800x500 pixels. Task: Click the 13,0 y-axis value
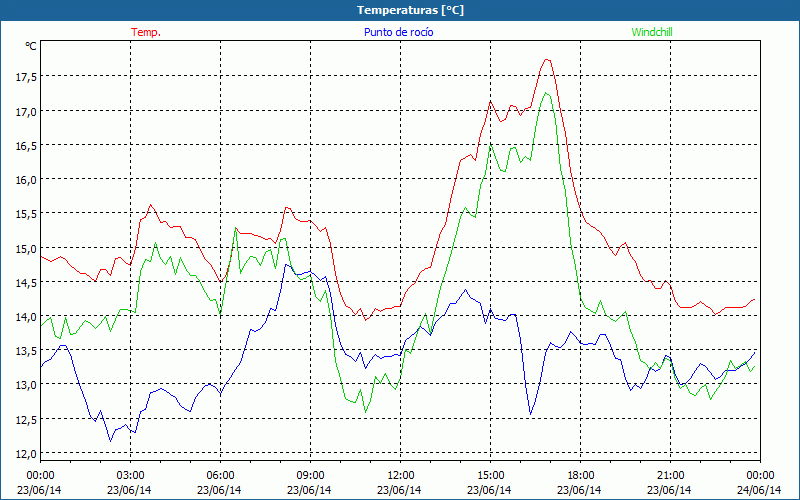pos(26,385)
